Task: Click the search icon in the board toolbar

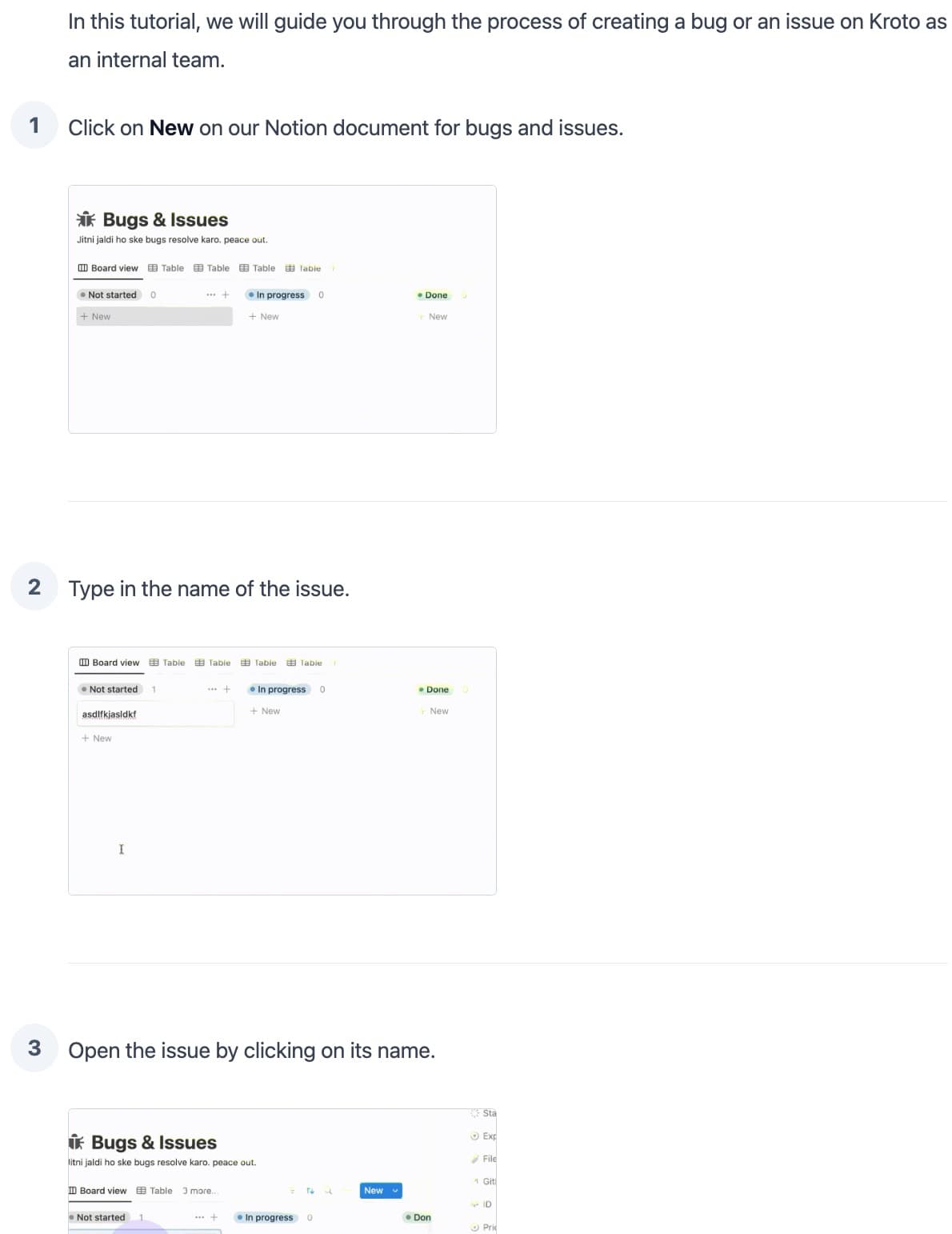Action: (x=329, y=1190)
